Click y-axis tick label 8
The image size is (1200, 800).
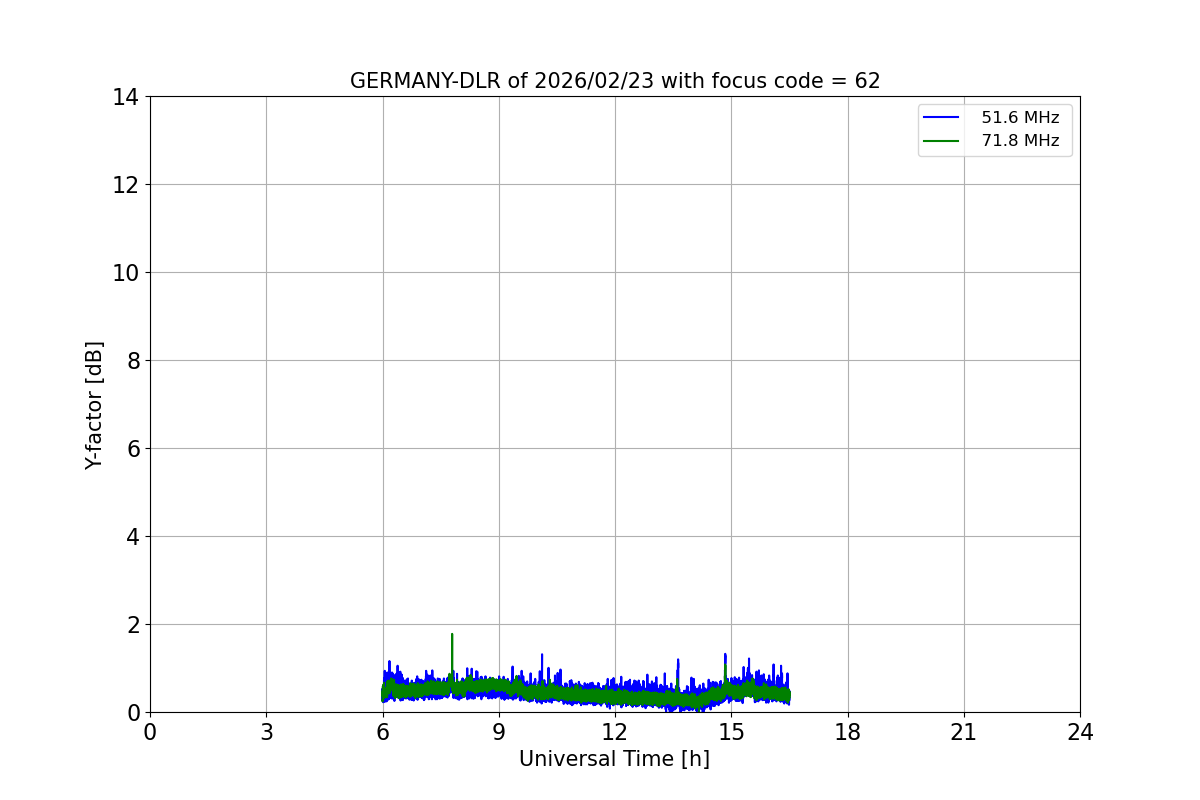133,361
